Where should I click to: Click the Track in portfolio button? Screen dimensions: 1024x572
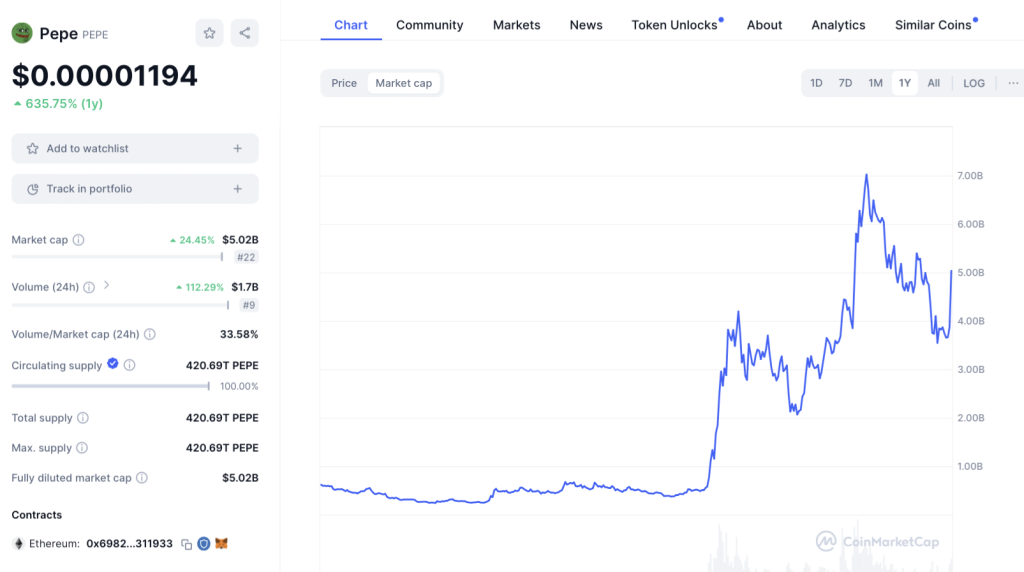[135, 189]
